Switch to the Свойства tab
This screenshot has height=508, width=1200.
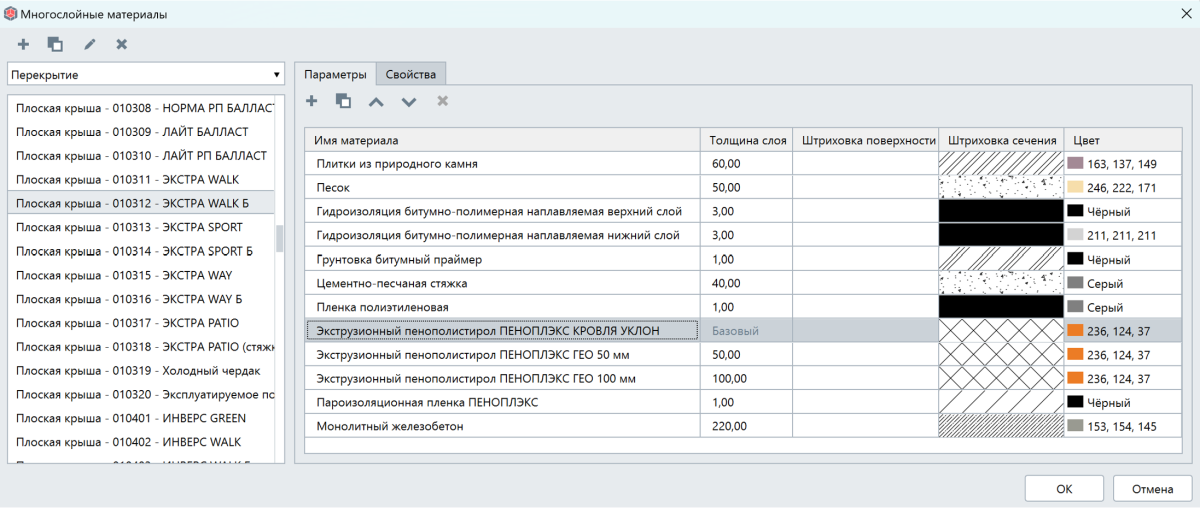point(411,74)
